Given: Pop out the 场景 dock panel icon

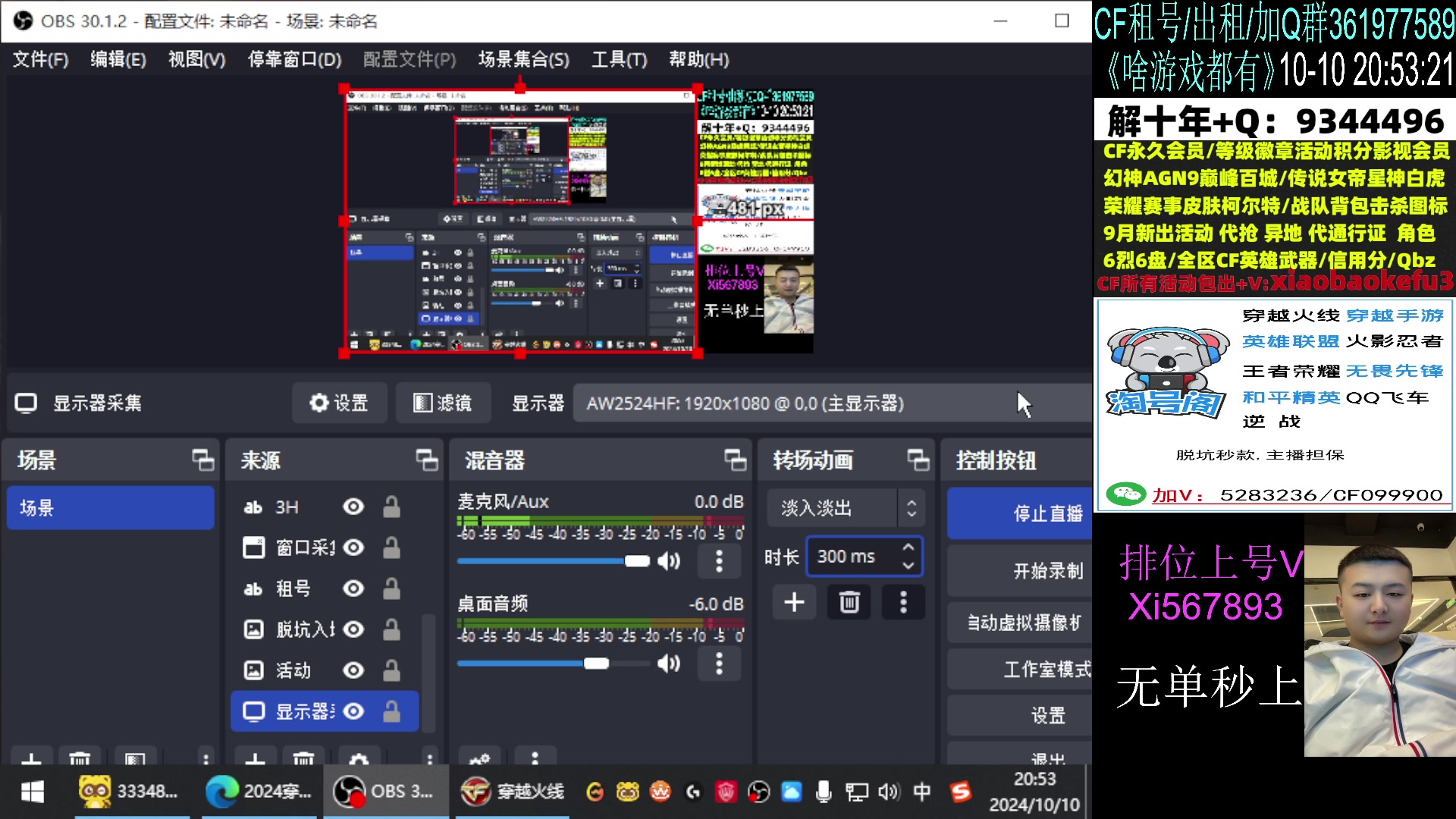Looking at the screenshot, I should pos(202,460).
